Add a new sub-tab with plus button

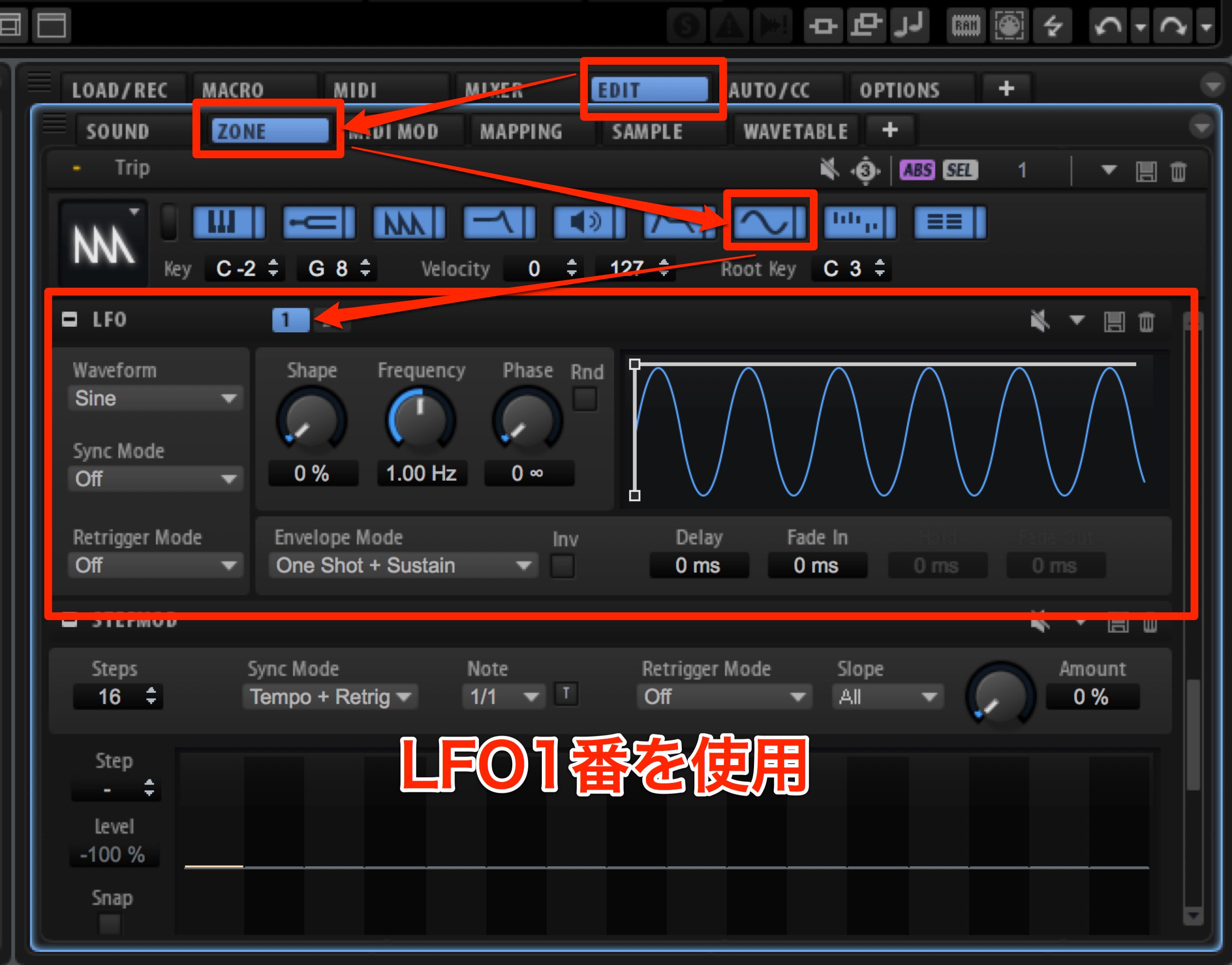(890, 130)
